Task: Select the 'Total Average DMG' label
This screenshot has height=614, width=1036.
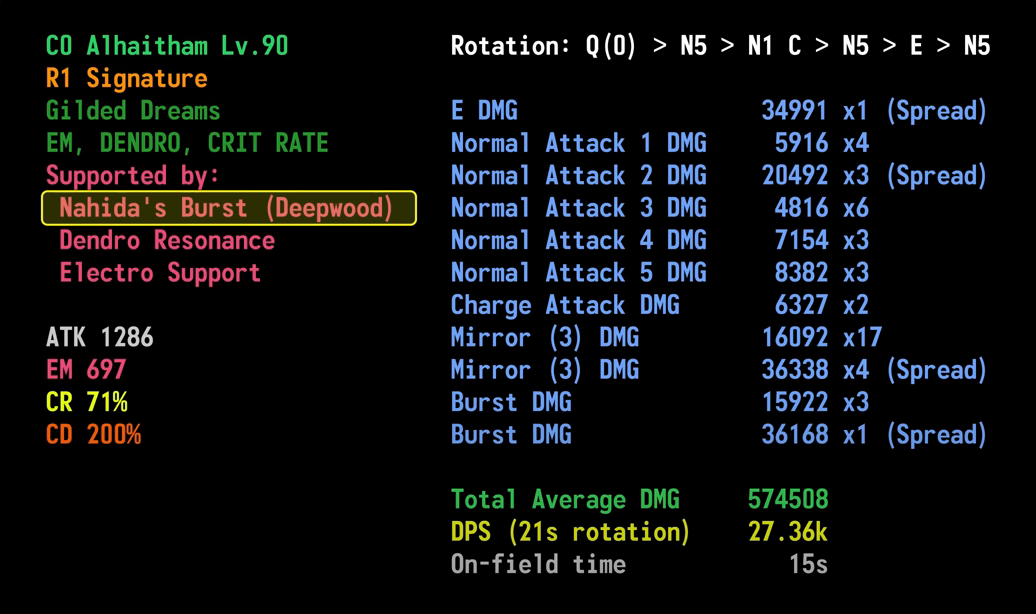Action: click(x=565, y=500)
